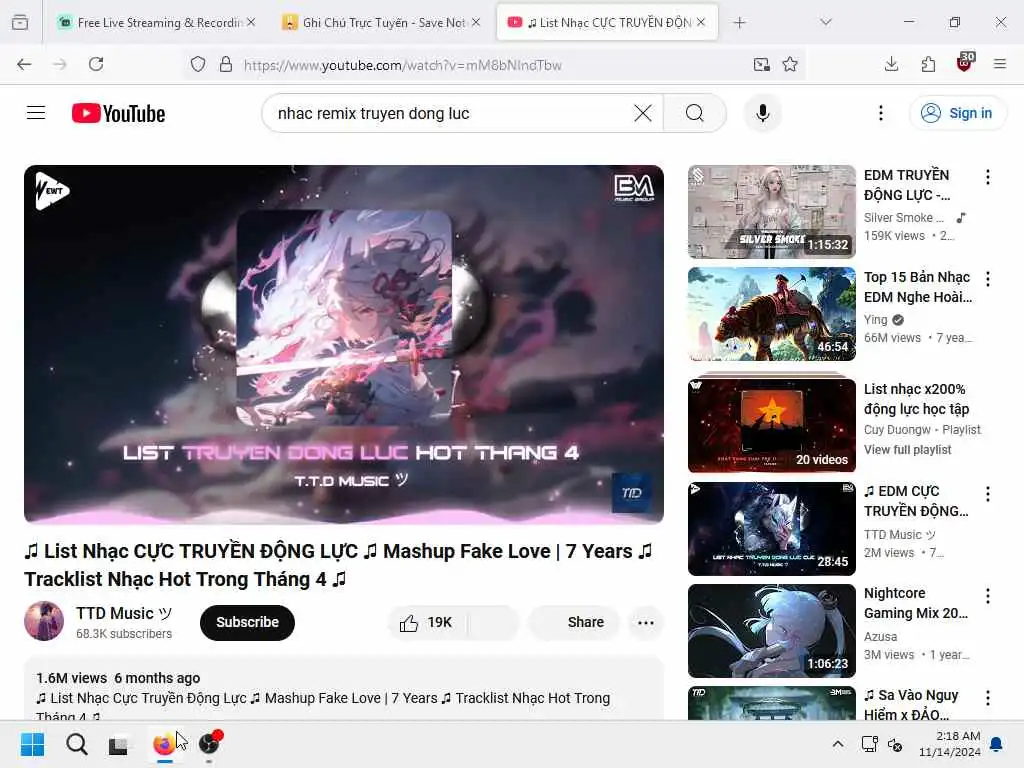Open options for Sa Vào Nguy Hiểm video
1024x768 pixels.
pyautogui.click(x=987, y=697)
